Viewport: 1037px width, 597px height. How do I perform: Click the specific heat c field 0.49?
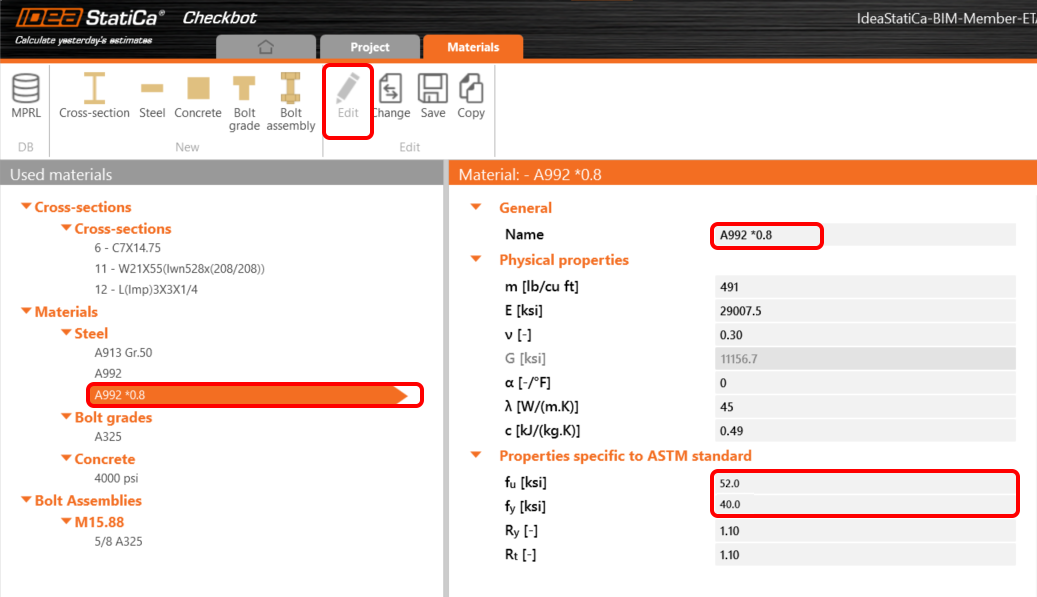pyautogui.click(x=865, y=430)
